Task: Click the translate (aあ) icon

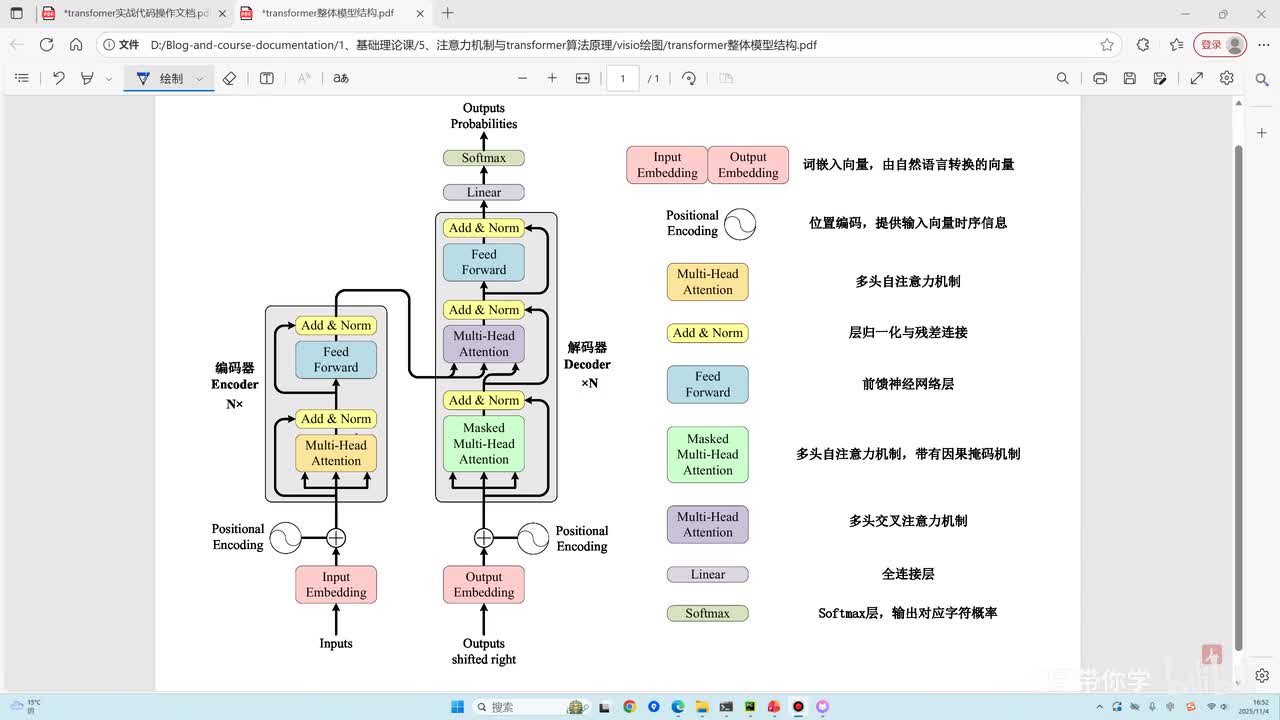Action: (341, 78)
